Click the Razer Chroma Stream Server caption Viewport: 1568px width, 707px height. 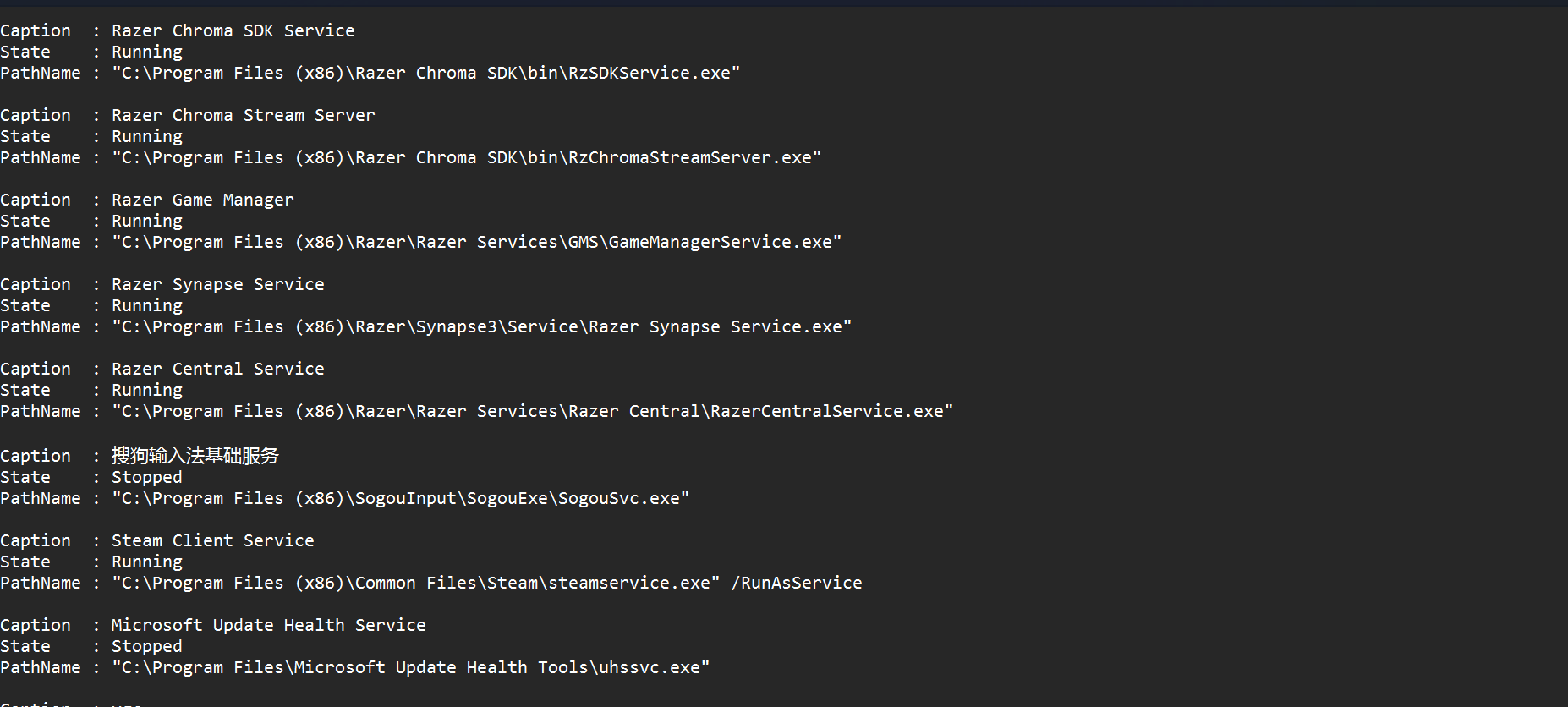tap(243, 115)
